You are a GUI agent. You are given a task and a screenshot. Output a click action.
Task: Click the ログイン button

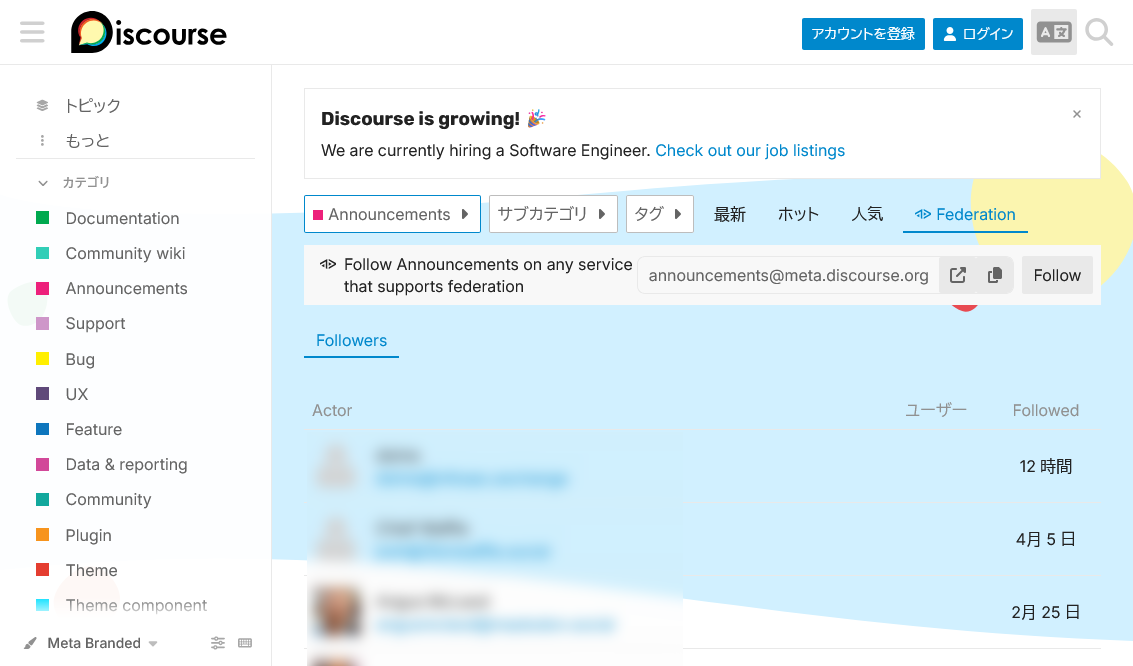click(x=977, y=34)
